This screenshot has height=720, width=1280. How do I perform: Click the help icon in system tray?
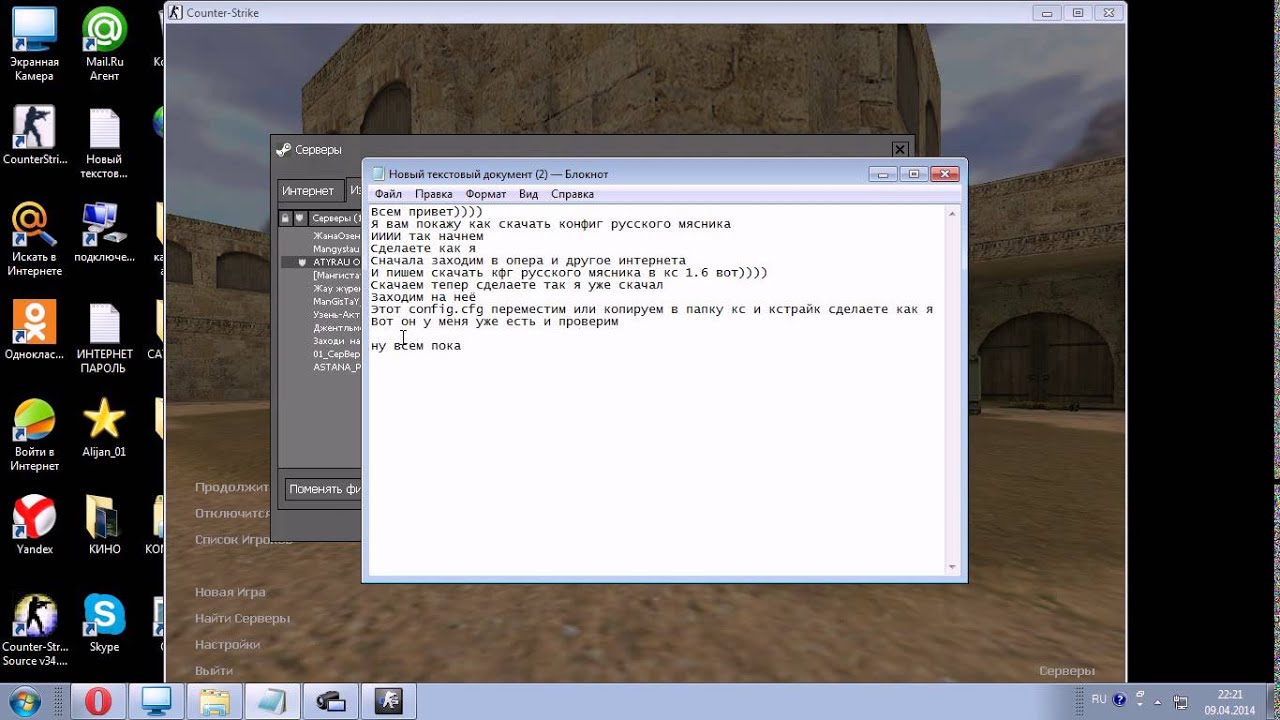(1119, 700)
